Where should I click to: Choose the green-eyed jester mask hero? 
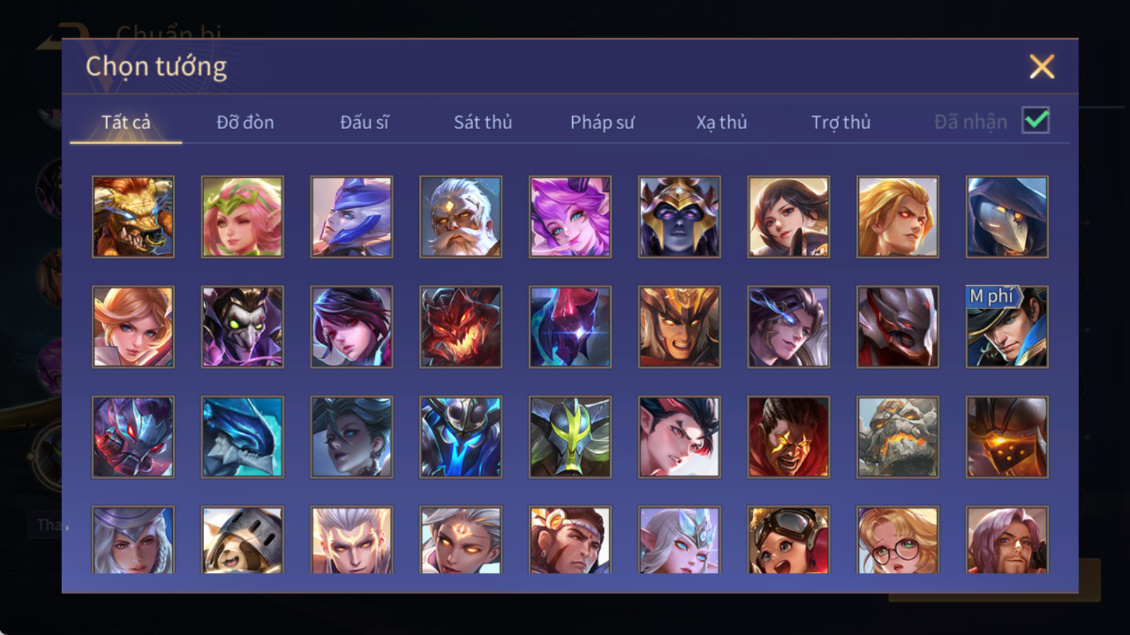[x=242, y=327]
